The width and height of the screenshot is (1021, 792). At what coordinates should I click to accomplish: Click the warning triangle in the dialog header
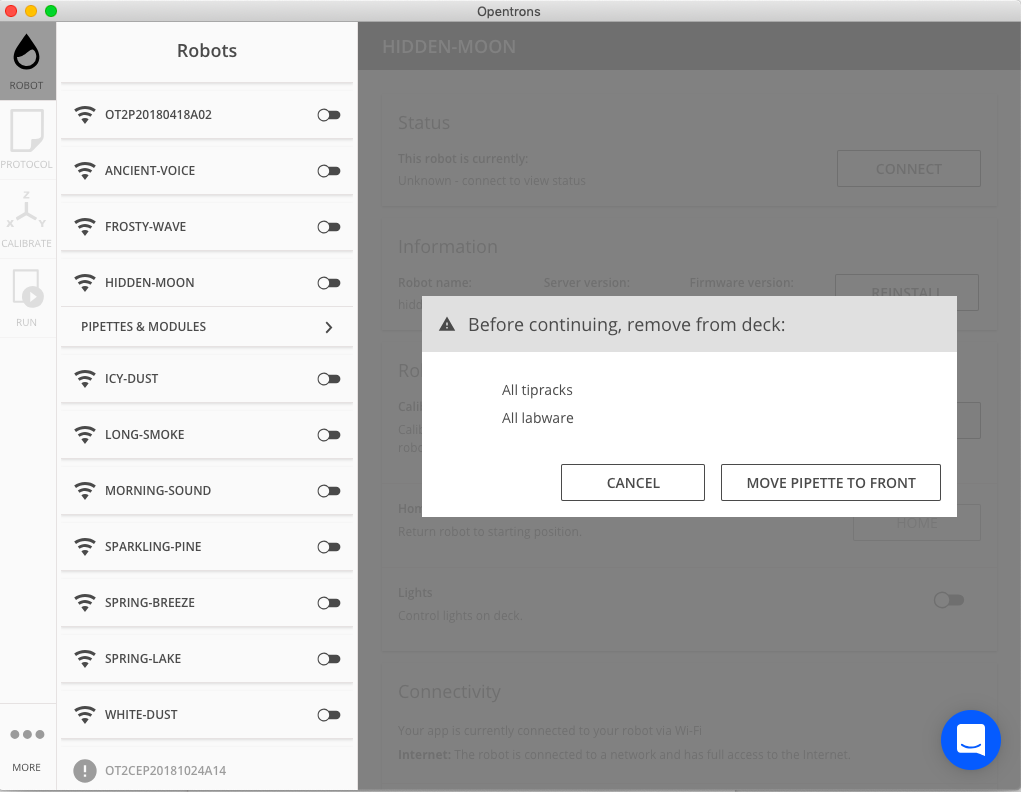pyautogui.click(x=447, y=324)
